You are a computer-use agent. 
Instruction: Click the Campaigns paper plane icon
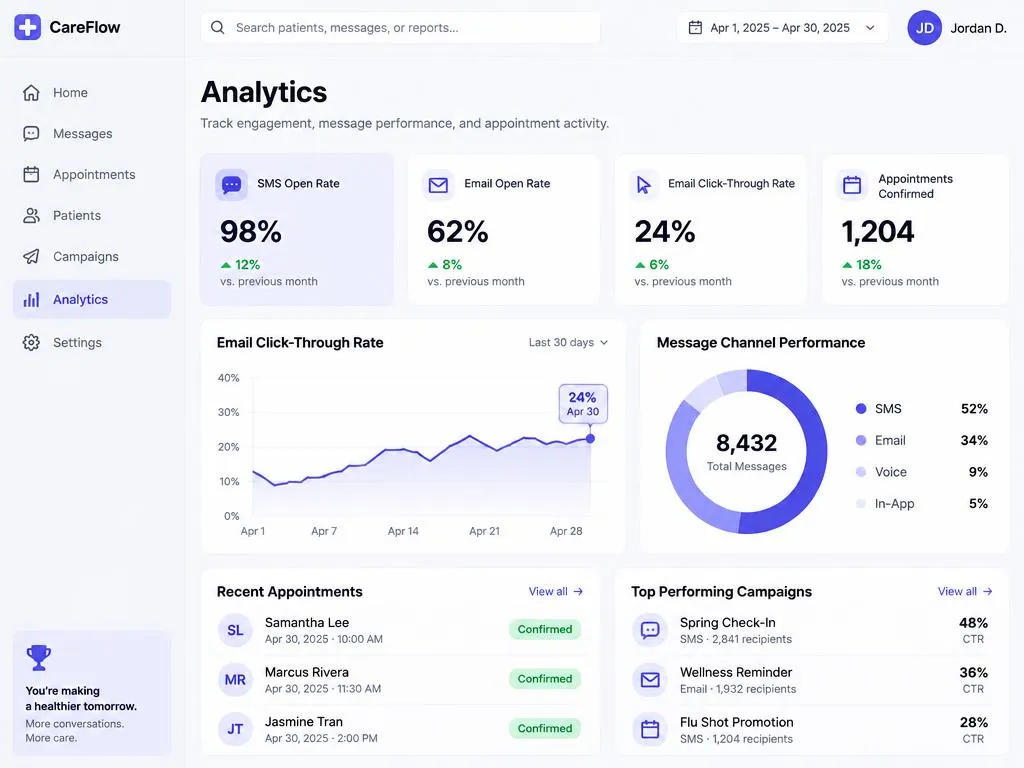point(31,257)
